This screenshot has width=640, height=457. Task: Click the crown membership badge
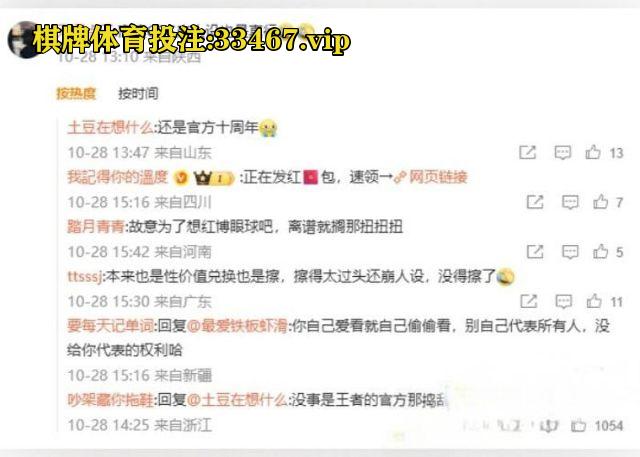point(214,178)
